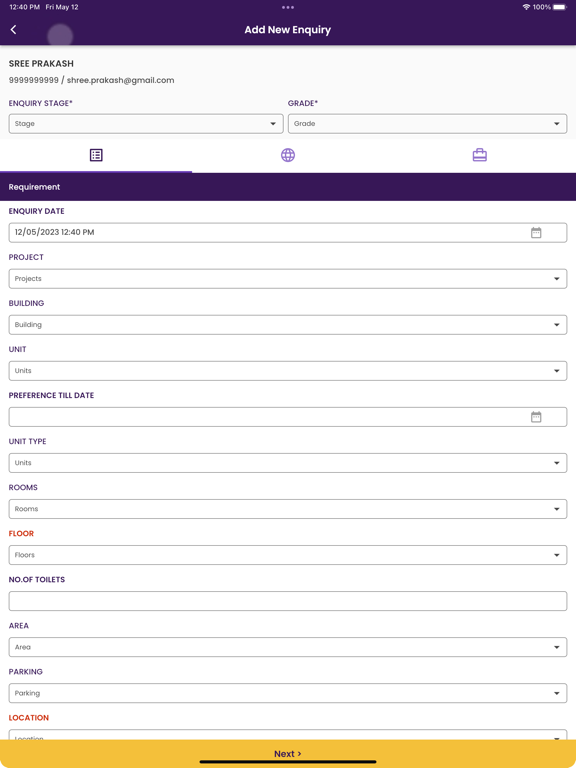The height and width of the screenshot is (768, 576).
Task: Click the FLOOR field label
Action: point(21,533)
